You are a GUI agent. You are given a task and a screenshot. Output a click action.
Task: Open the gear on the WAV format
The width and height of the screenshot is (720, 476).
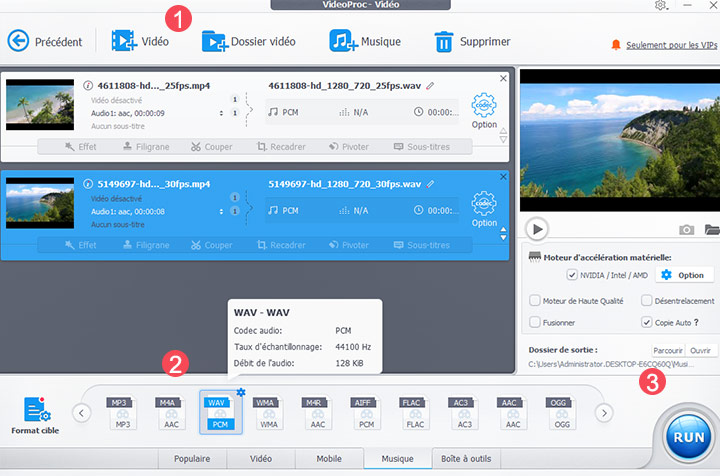pyautogui.click(x=241, y=392)
